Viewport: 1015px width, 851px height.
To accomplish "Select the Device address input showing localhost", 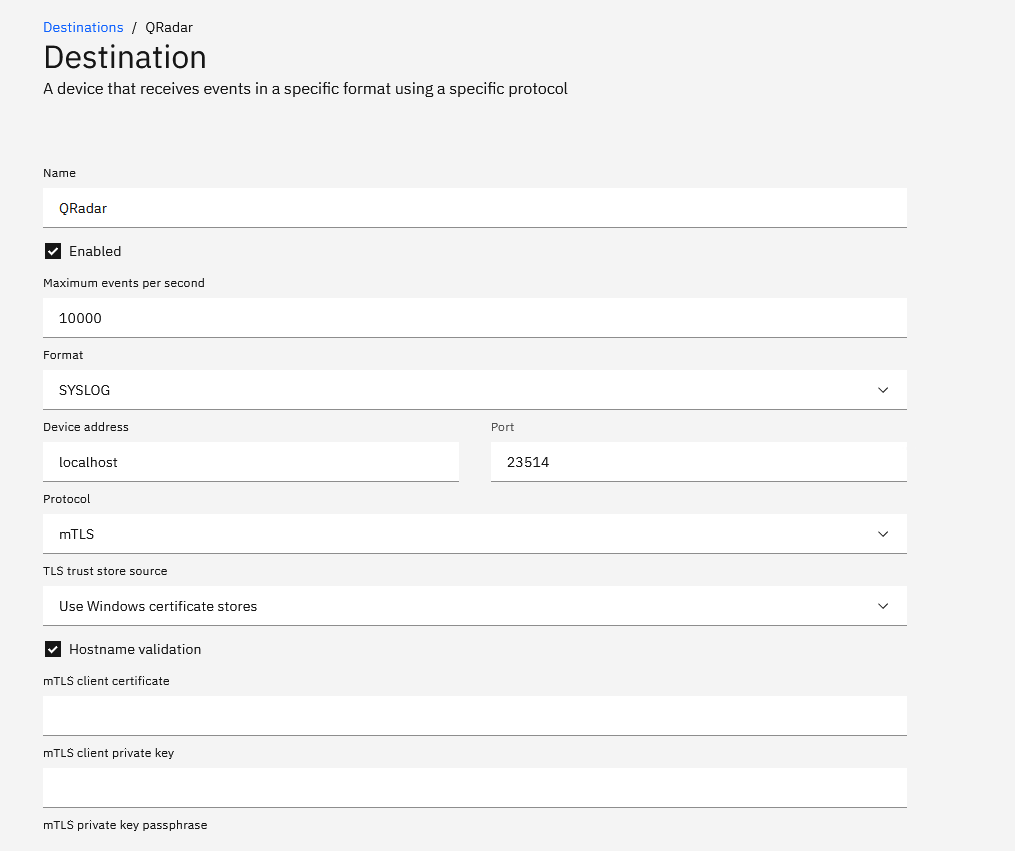I will pyautogui.click(x=250, y=461).
